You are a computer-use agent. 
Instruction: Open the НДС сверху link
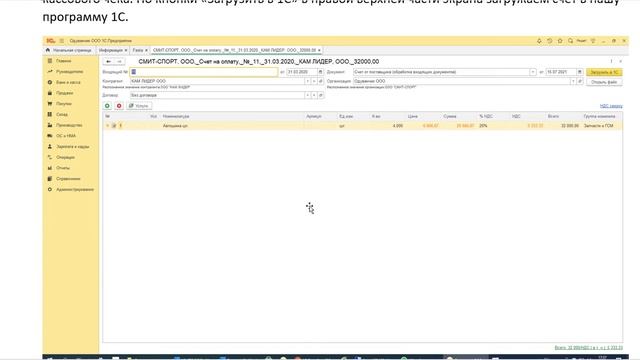point(611,106)
